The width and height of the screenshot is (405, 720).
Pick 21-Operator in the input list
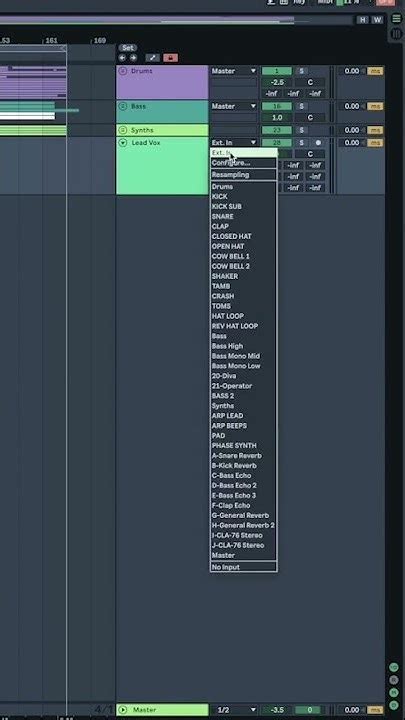tap(244, 386)
